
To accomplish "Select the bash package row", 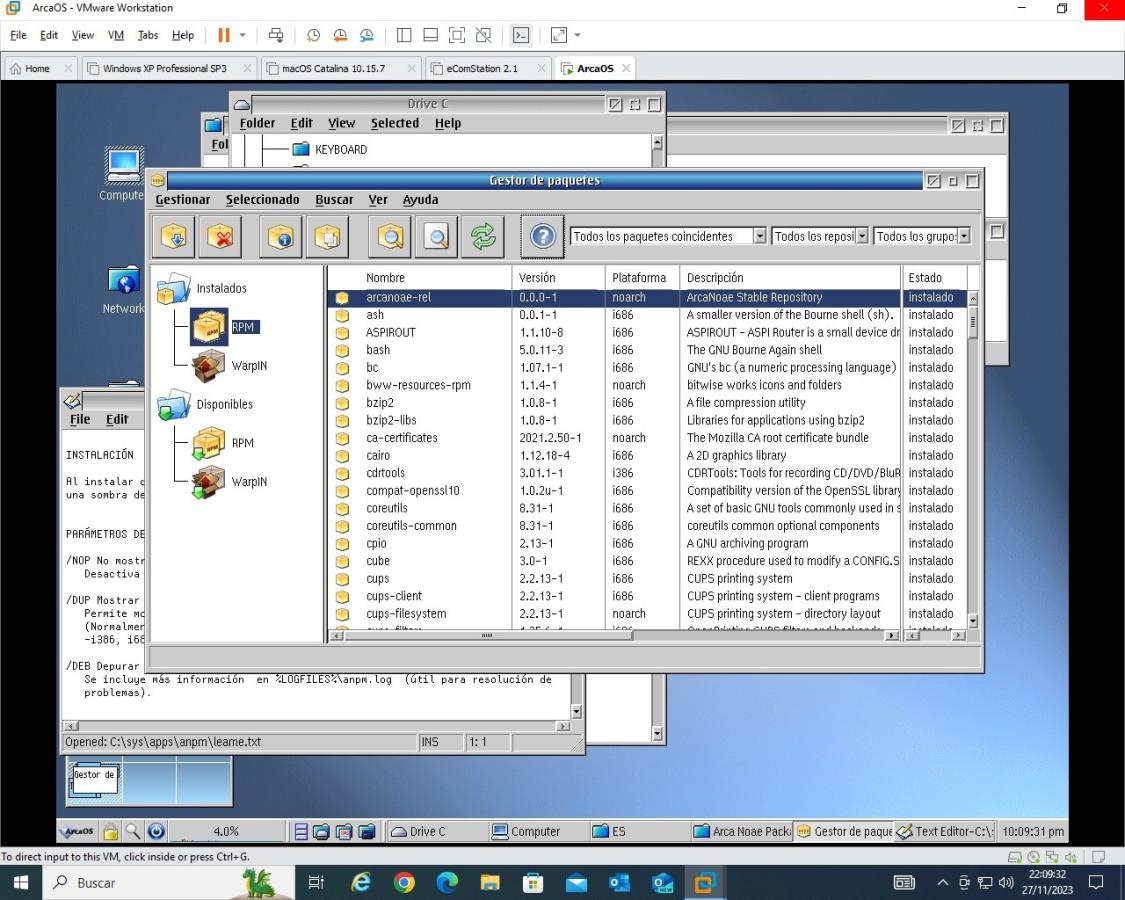I will point(378,350).
